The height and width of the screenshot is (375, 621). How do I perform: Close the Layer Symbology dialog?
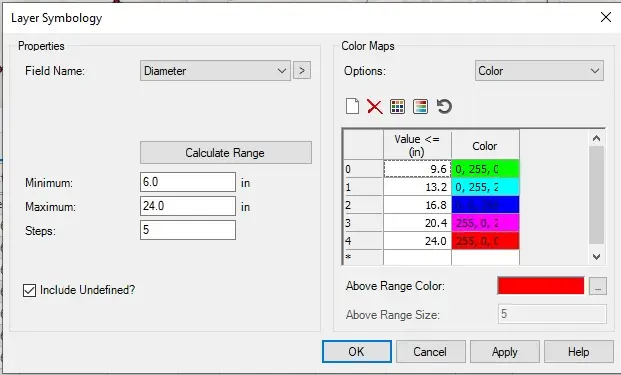(x=606, y=17)
